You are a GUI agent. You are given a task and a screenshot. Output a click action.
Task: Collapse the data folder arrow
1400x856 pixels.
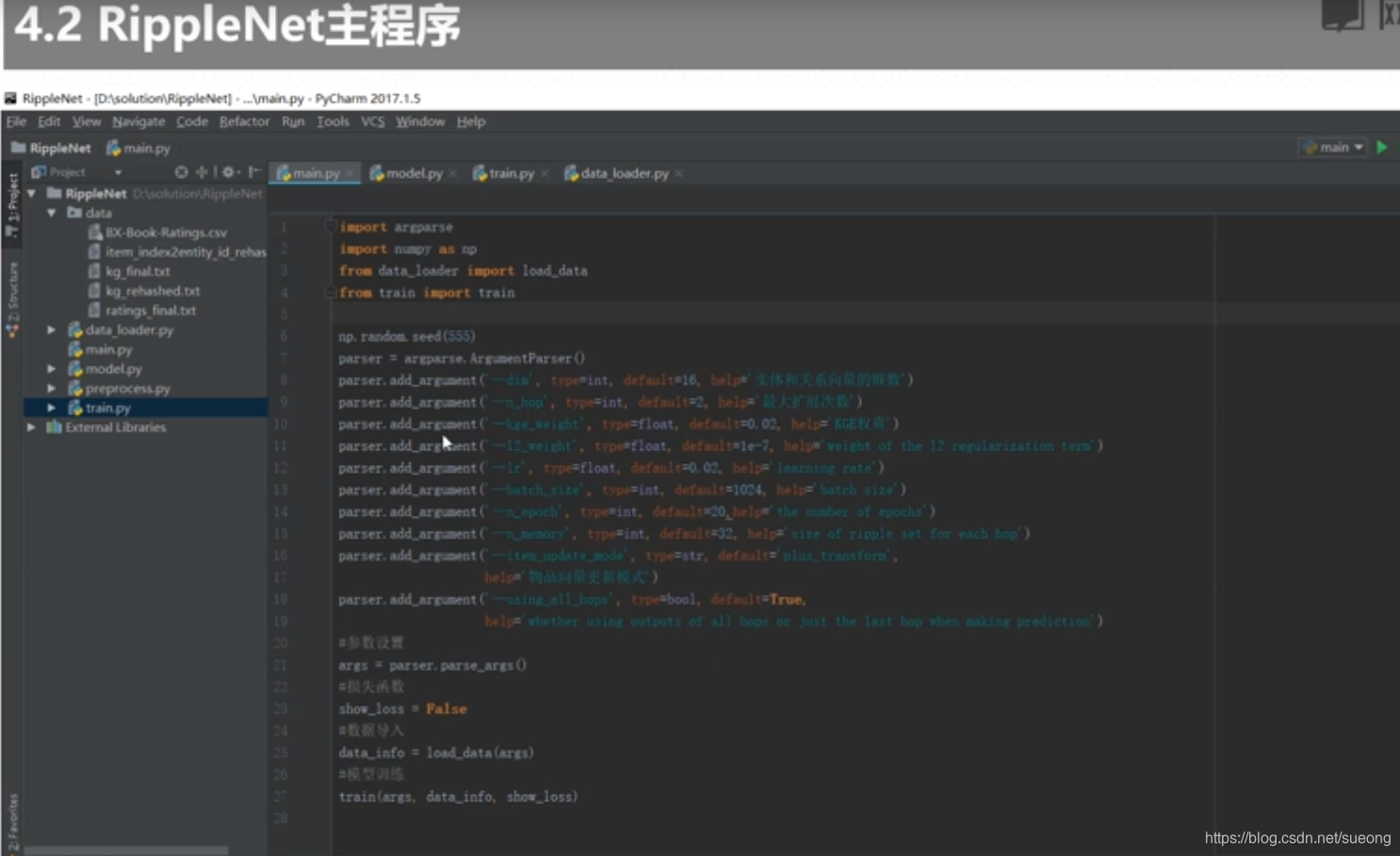(x=52, y=213)
